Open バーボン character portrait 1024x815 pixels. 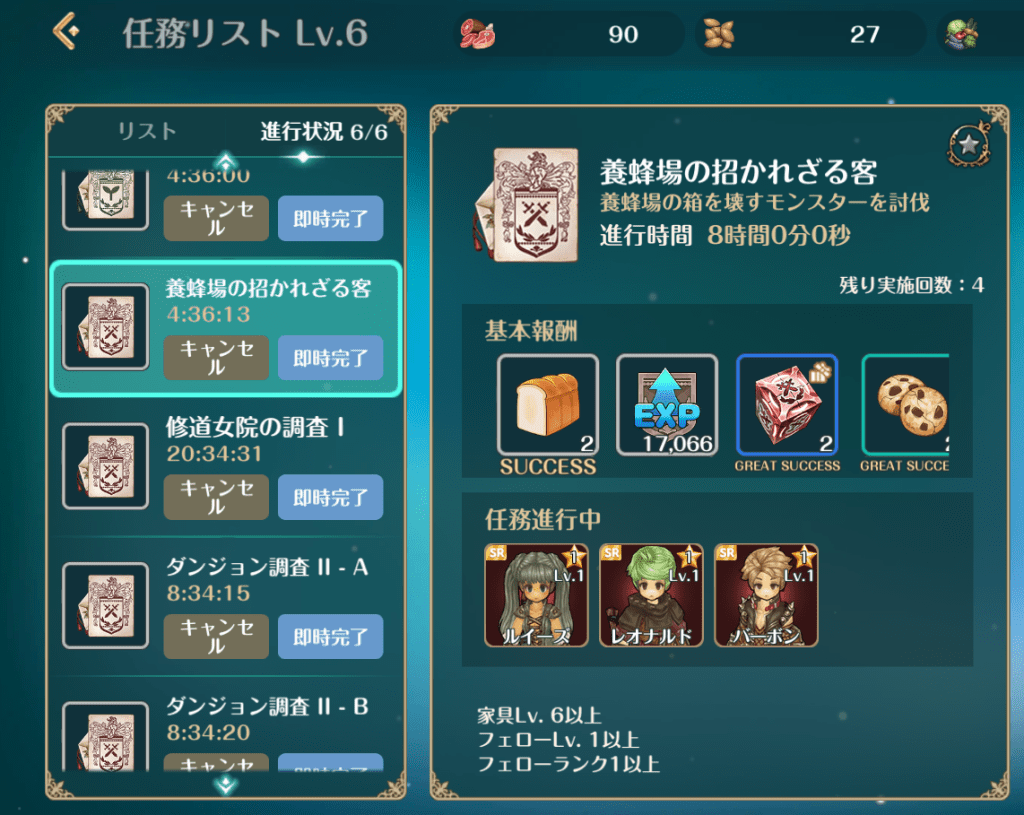[766, 595]
